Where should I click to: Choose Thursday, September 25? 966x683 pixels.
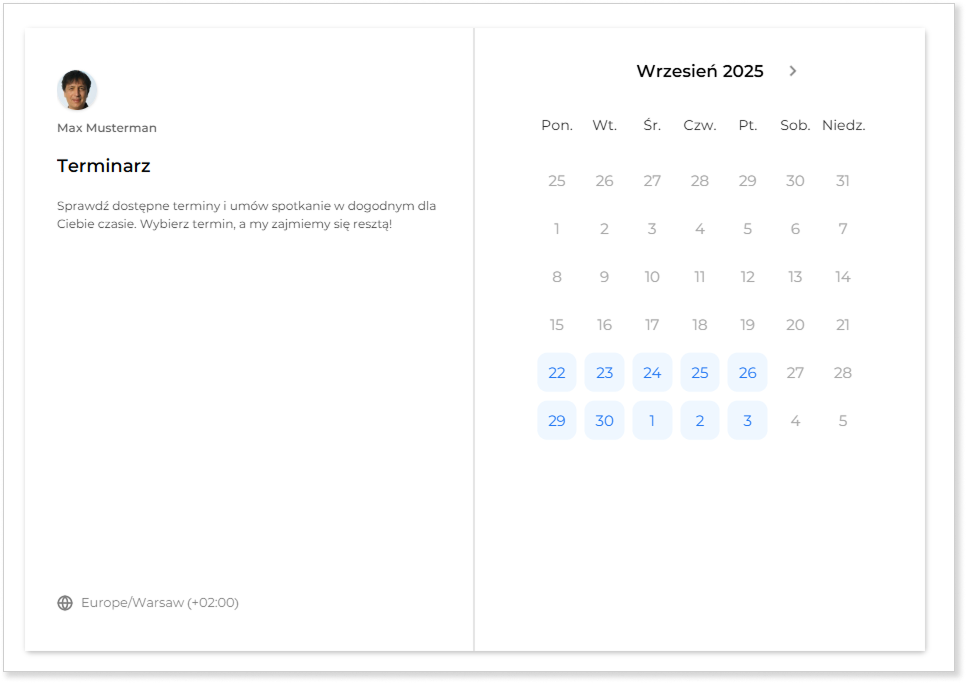coord(700,373)
